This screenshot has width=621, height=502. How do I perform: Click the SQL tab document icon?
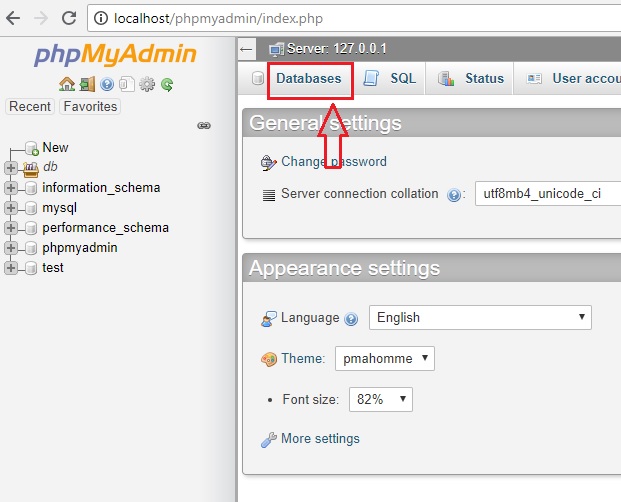coord(371,78)
